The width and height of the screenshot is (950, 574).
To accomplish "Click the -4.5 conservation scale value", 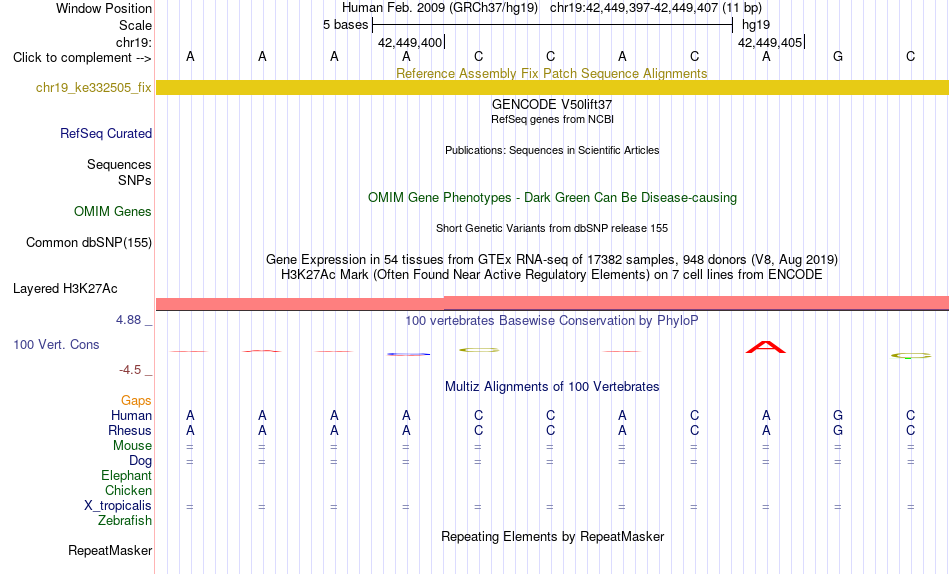I will [x=130, y=370].
